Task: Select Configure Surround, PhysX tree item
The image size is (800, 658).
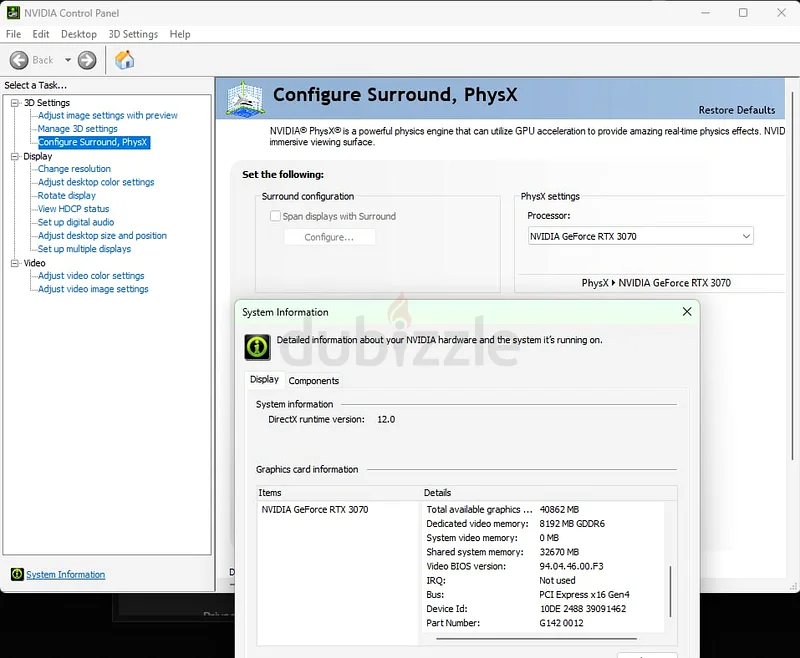Action: (93, 142)
